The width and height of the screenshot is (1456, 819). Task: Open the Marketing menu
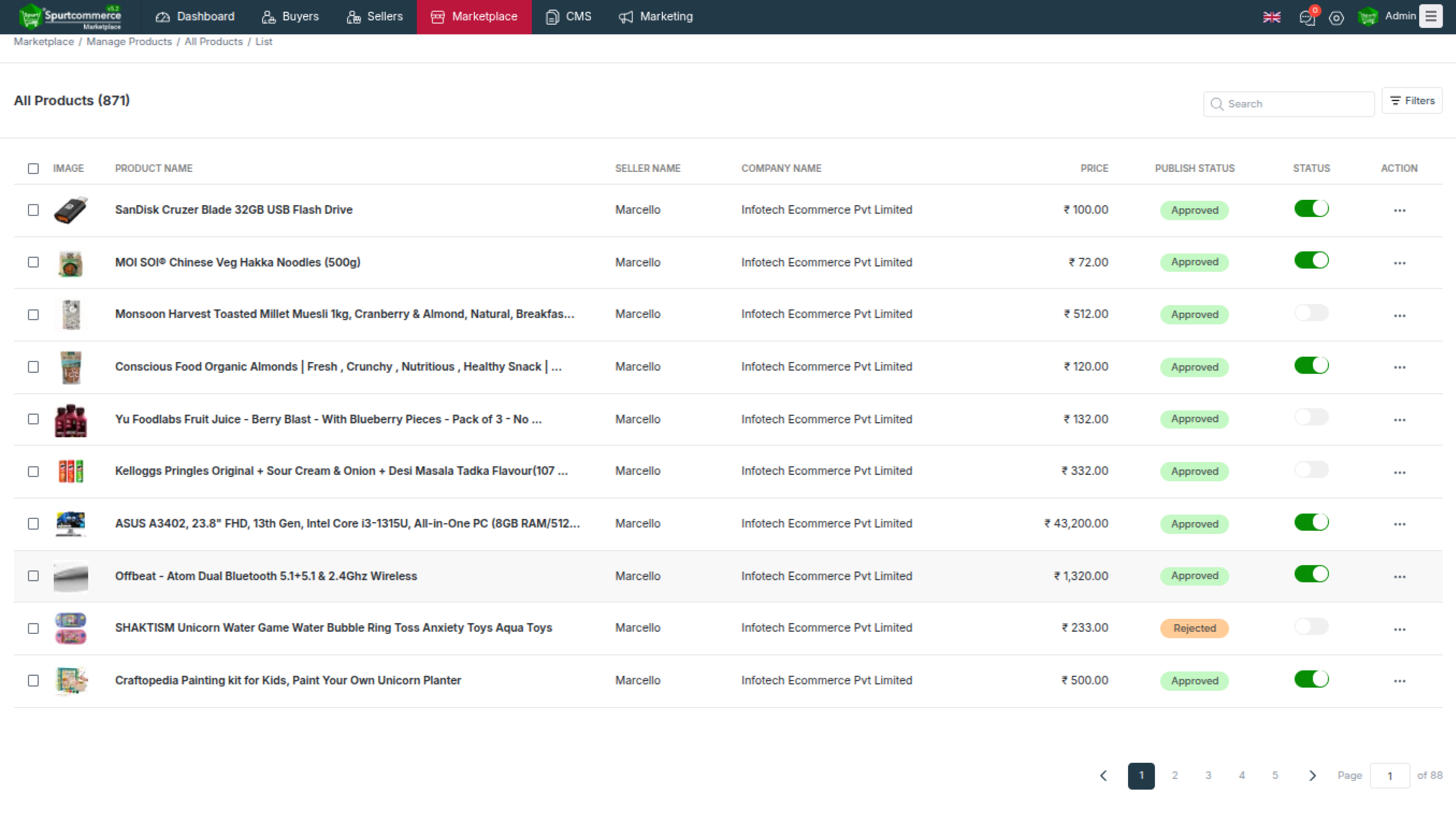pos(656,17)
